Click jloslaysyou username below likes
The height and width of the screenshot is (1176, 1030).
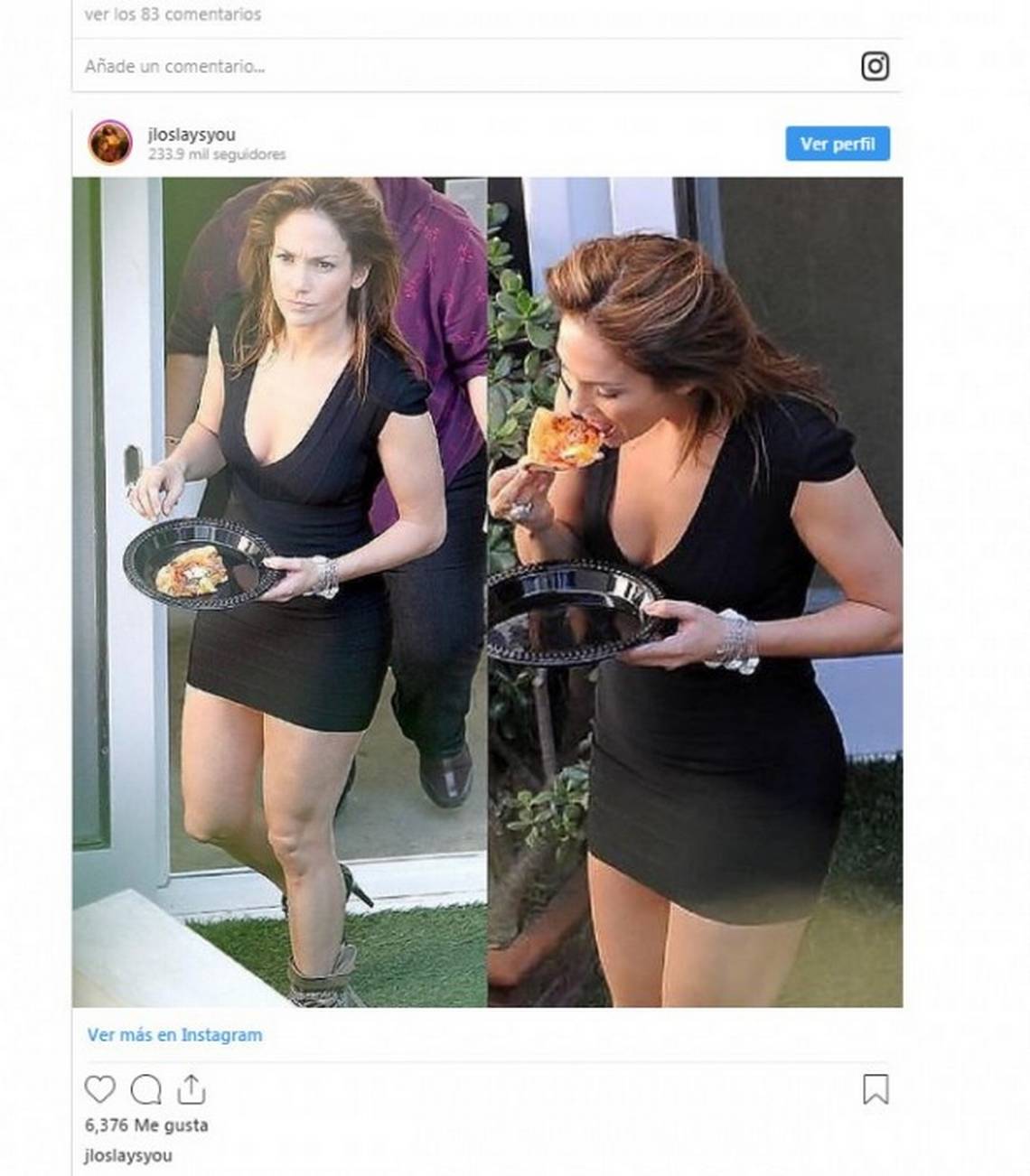[x=128, y=1155]
